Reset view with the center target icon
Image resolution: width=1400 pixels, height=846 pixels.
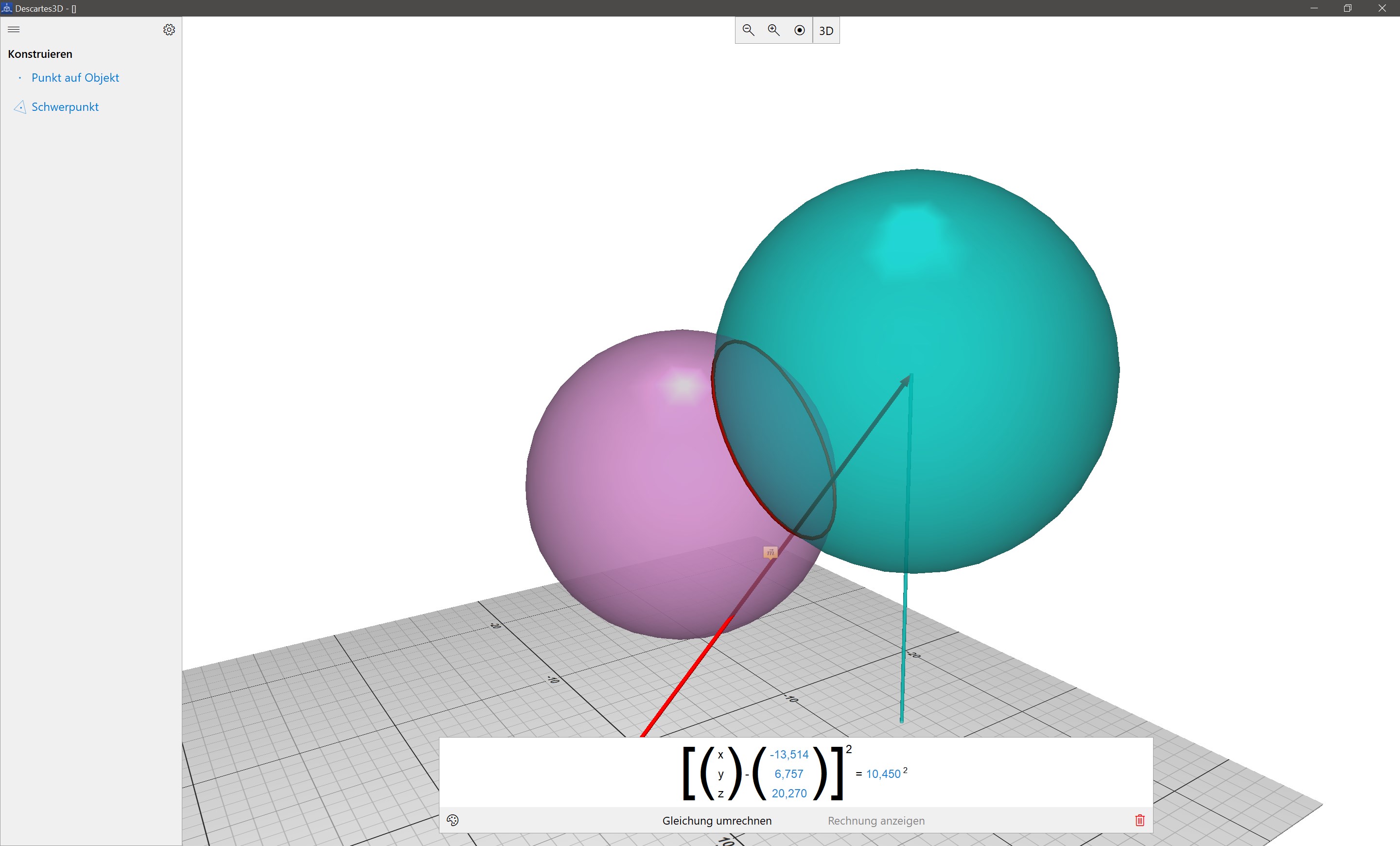tap(800, 30)
